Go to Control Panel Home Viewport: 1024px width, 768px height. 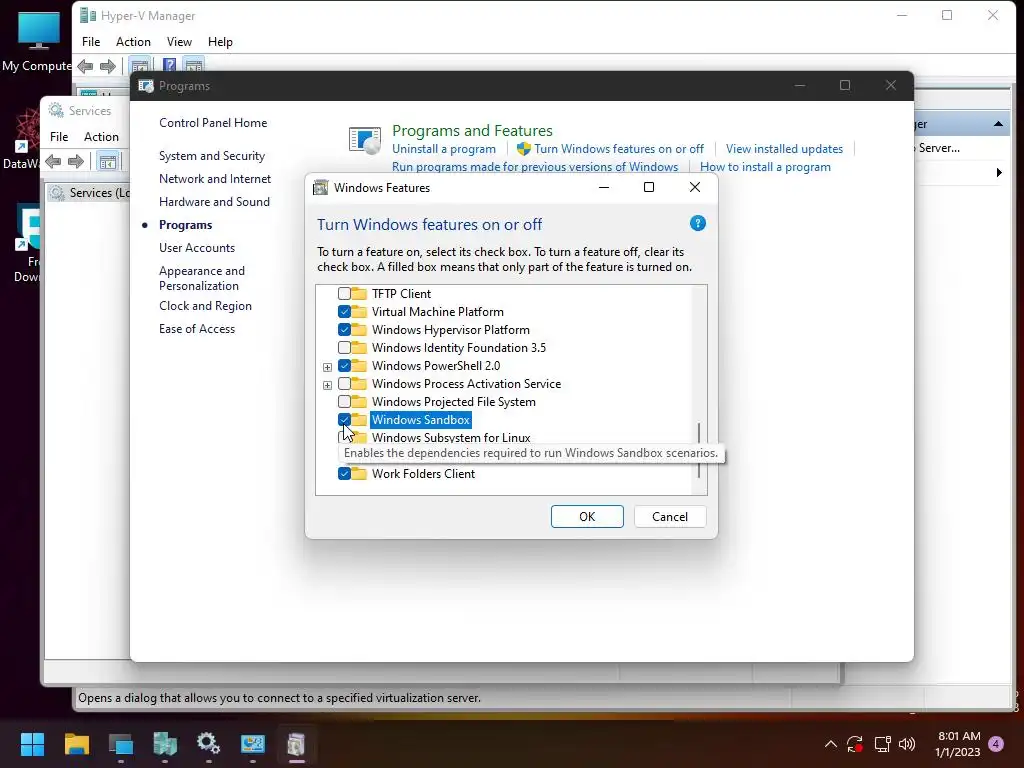click(213, 123)
